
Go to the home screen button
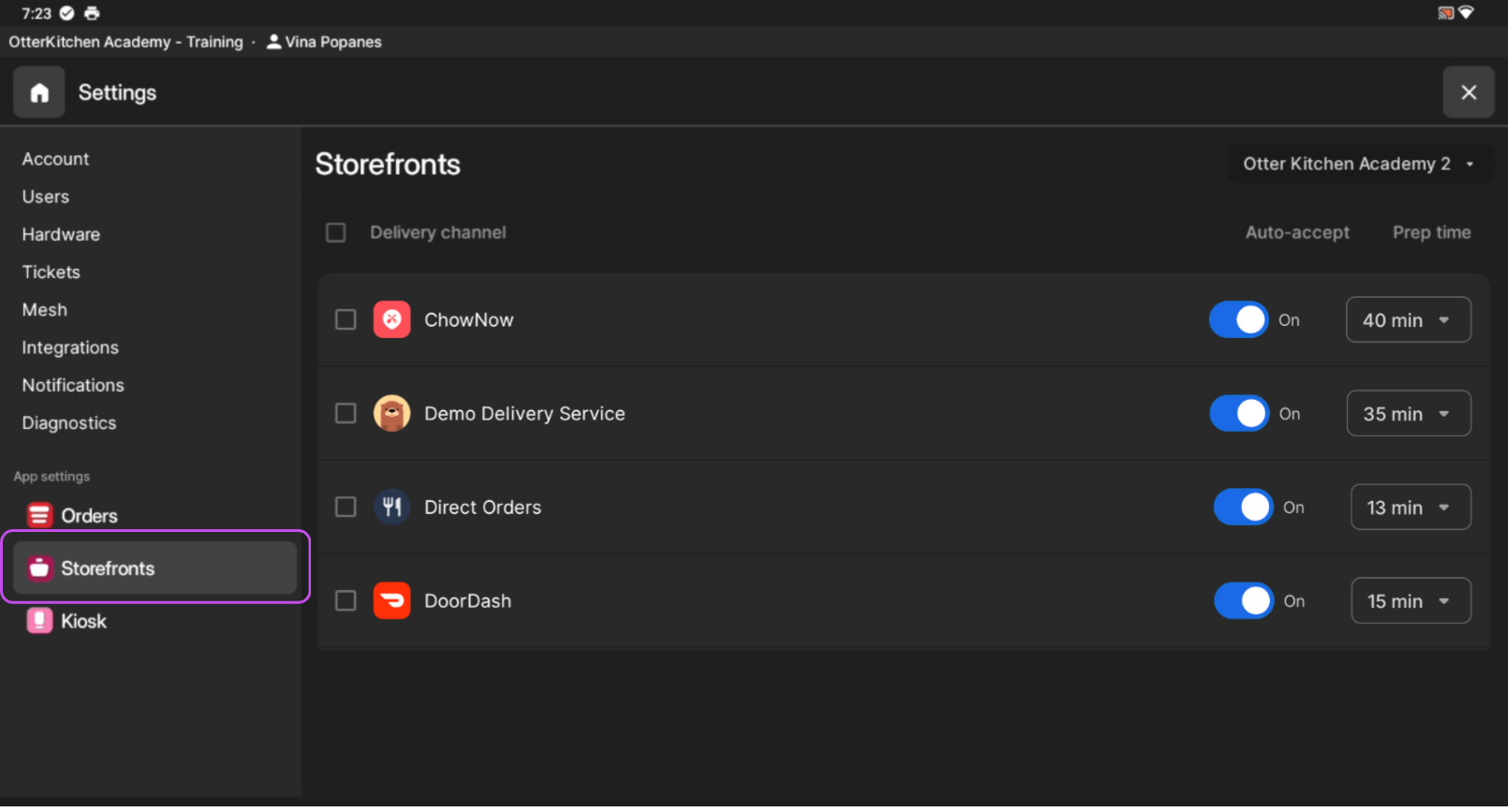[39, 93]
